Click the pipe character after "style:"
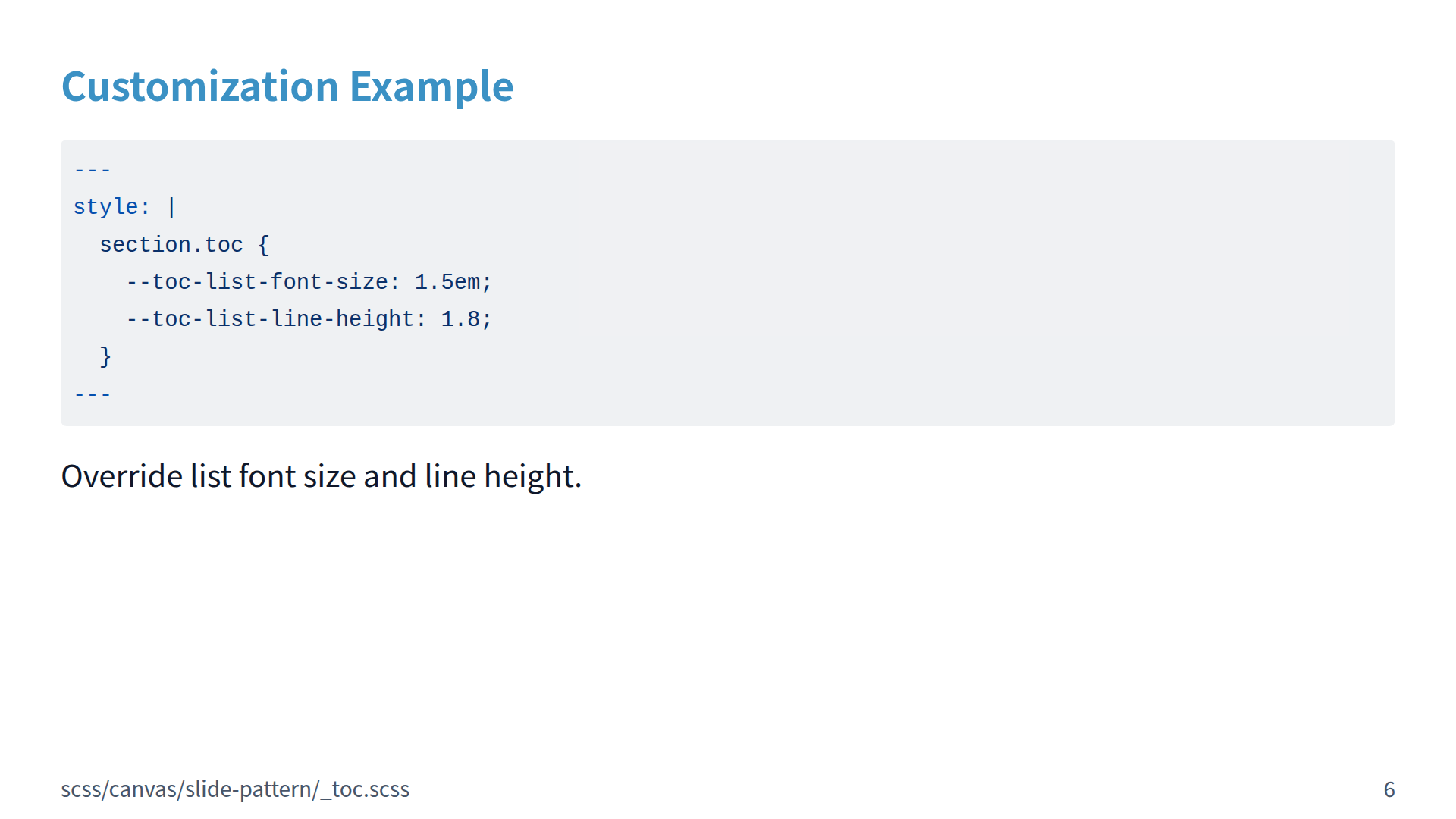This screenshot has height=819, width=1456. point(172,207)
